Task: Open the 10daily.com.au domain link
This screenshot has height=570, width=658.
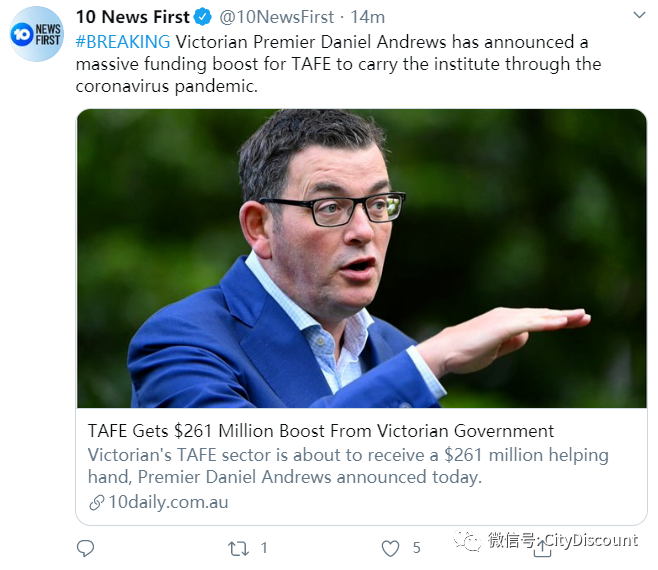Action: click(x=168, y=502)
